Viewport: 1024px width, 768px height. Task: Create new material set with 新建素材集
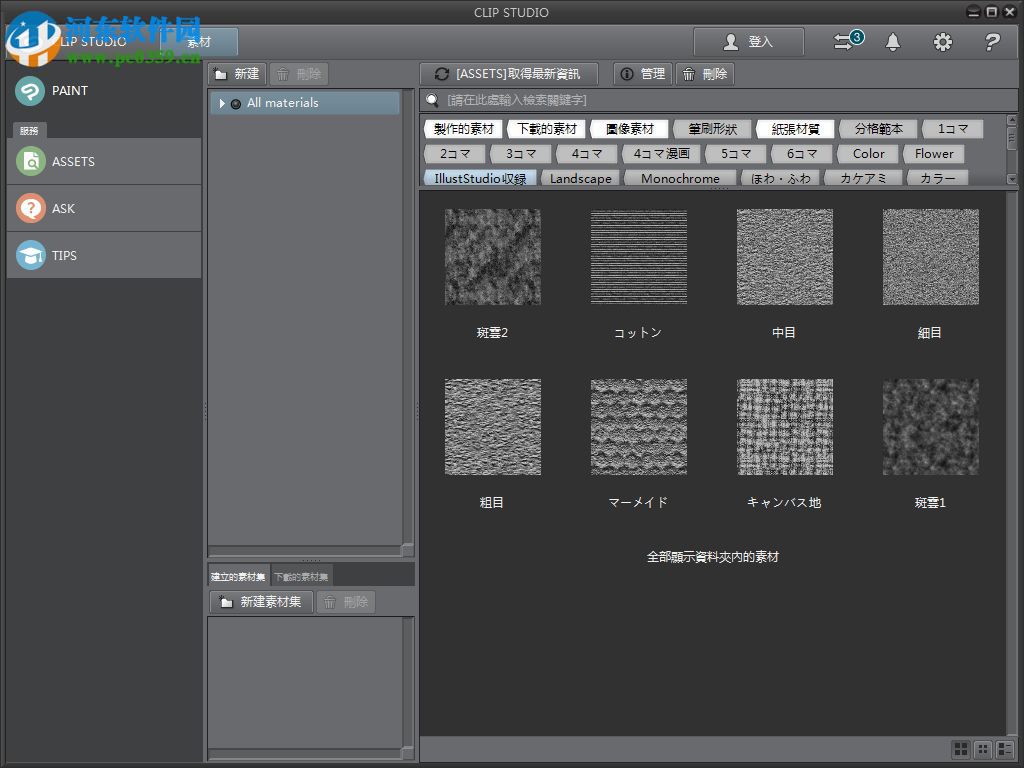260,602
